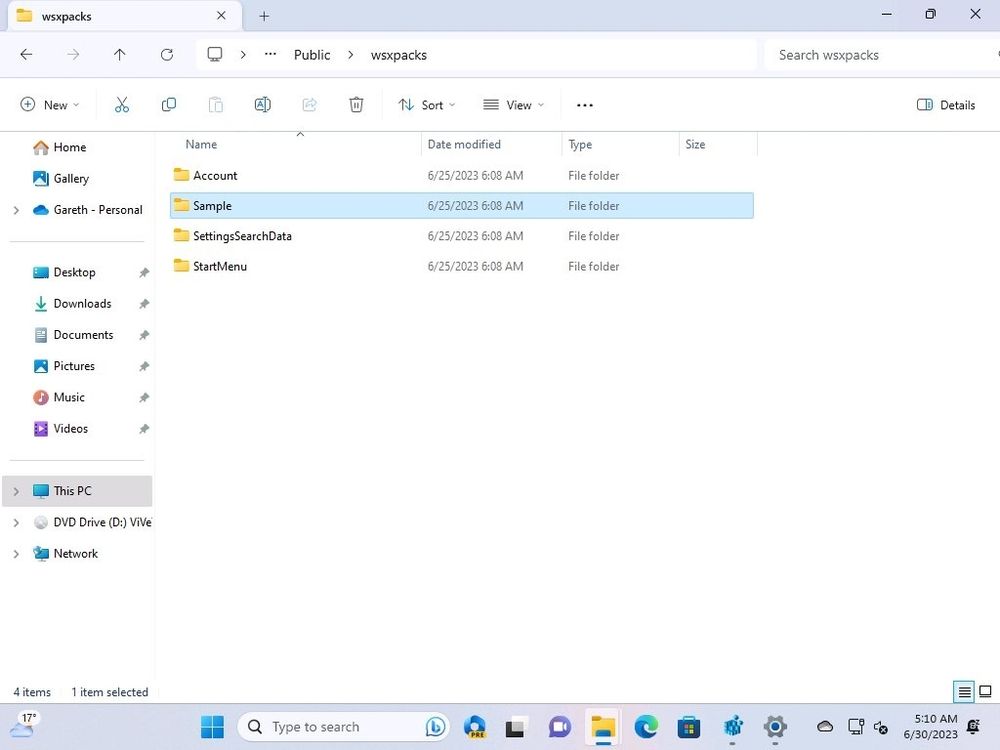Click the Bing icon in search box
The width and height of the screenshot is (1000, 750).
pos(435,726)
